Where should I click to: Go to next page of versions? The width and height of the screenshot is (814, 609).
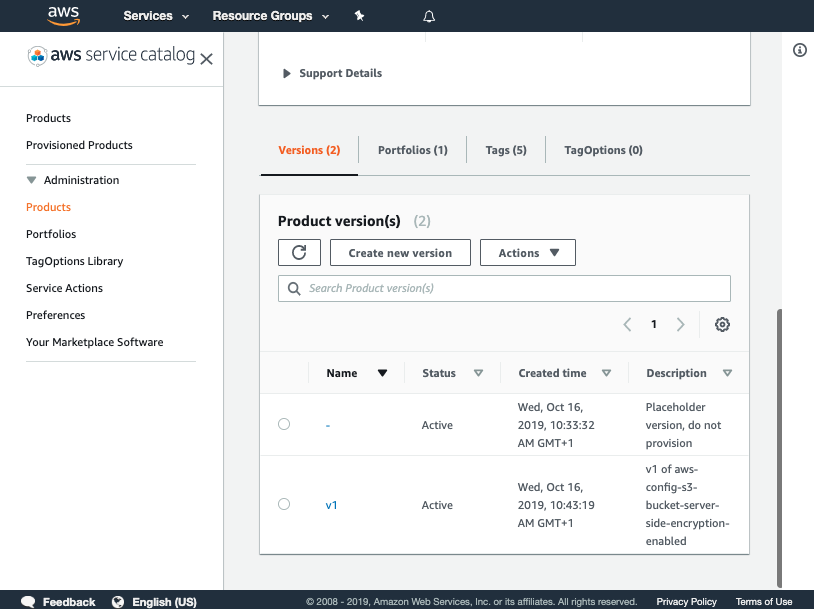tap(680, 324)
